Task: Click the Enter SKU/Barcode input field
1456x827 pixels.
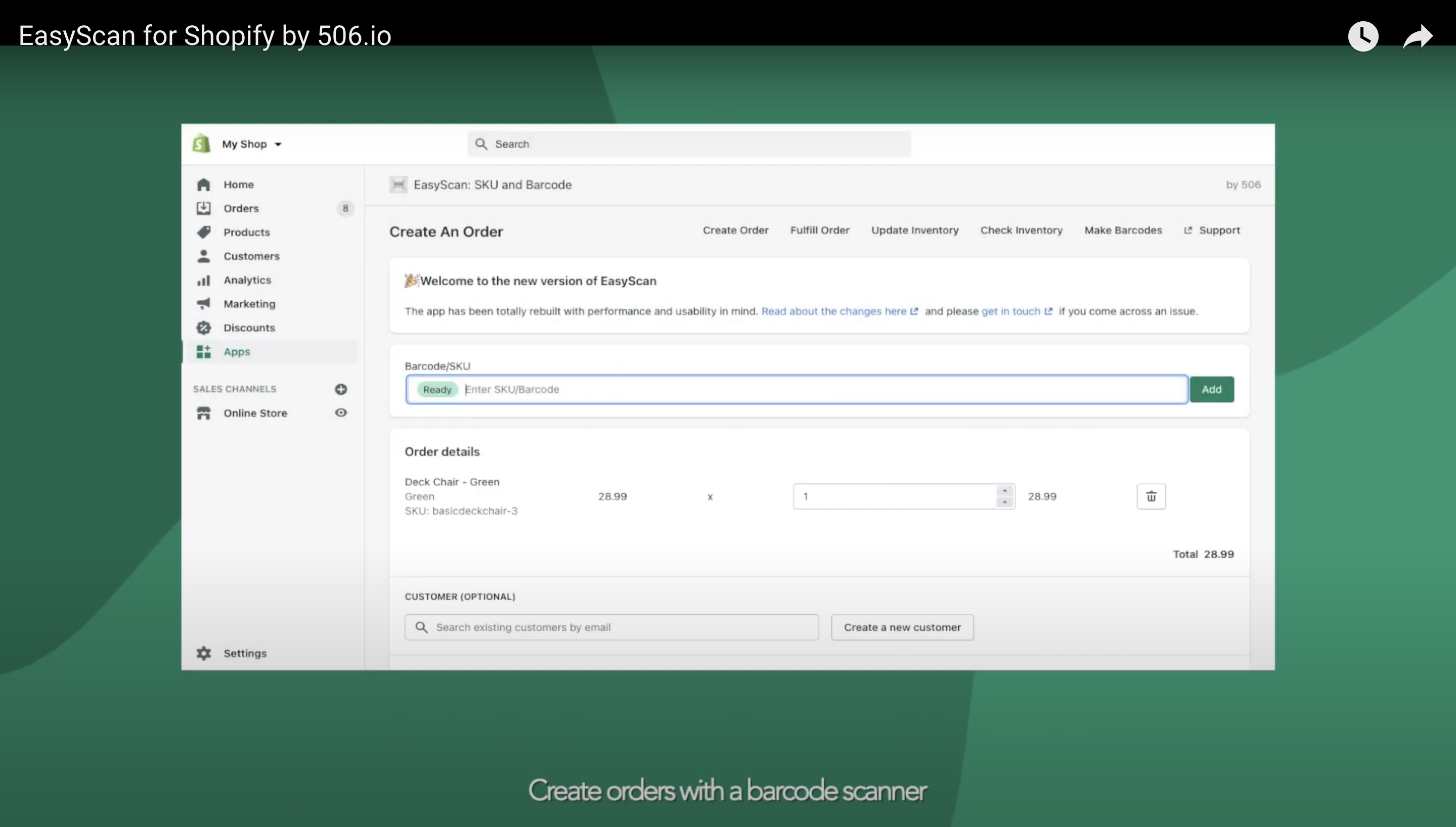Action: click(796, 390)
